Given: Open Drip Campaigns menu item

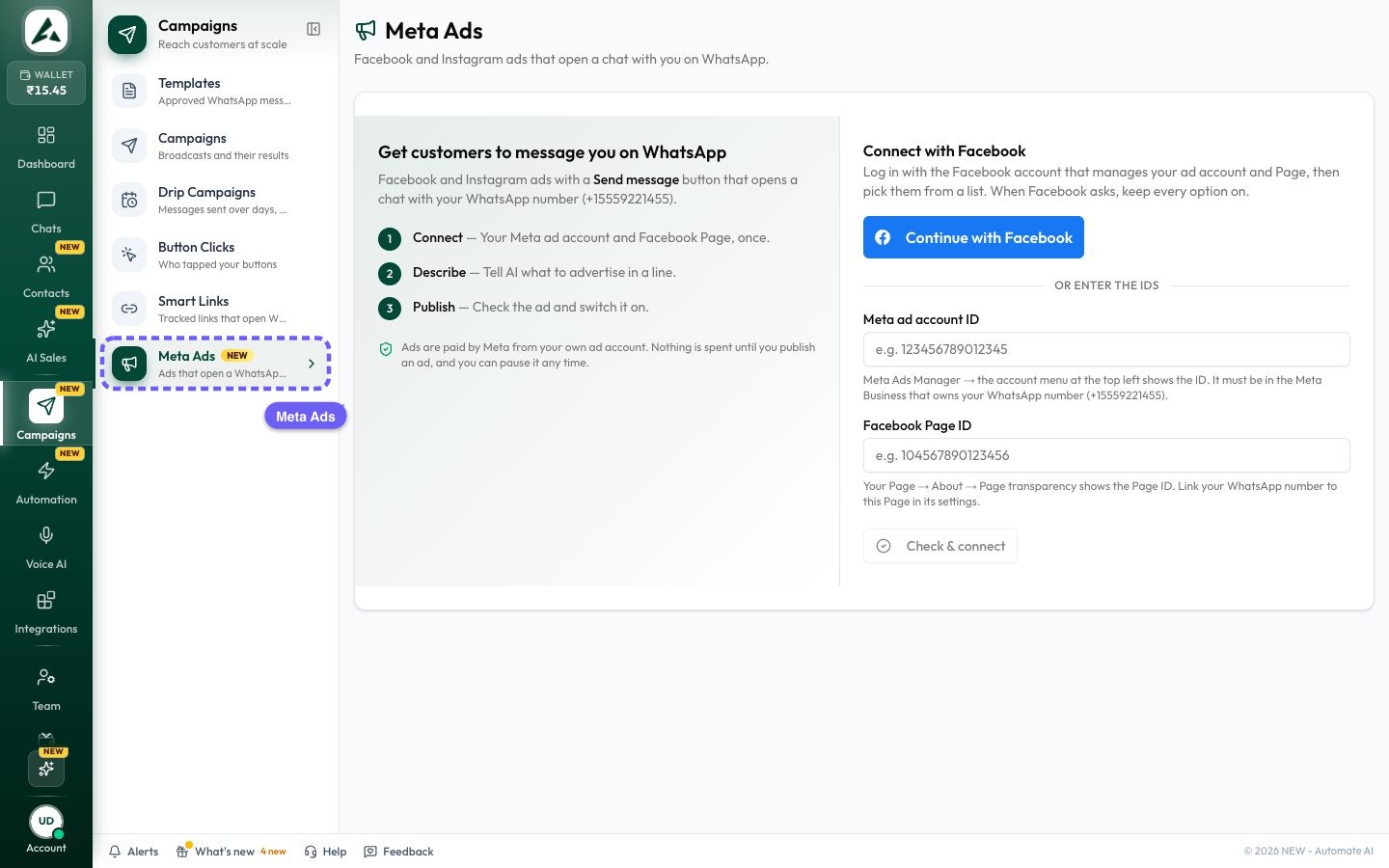Looking at the screenshot, I should (220, 200).
